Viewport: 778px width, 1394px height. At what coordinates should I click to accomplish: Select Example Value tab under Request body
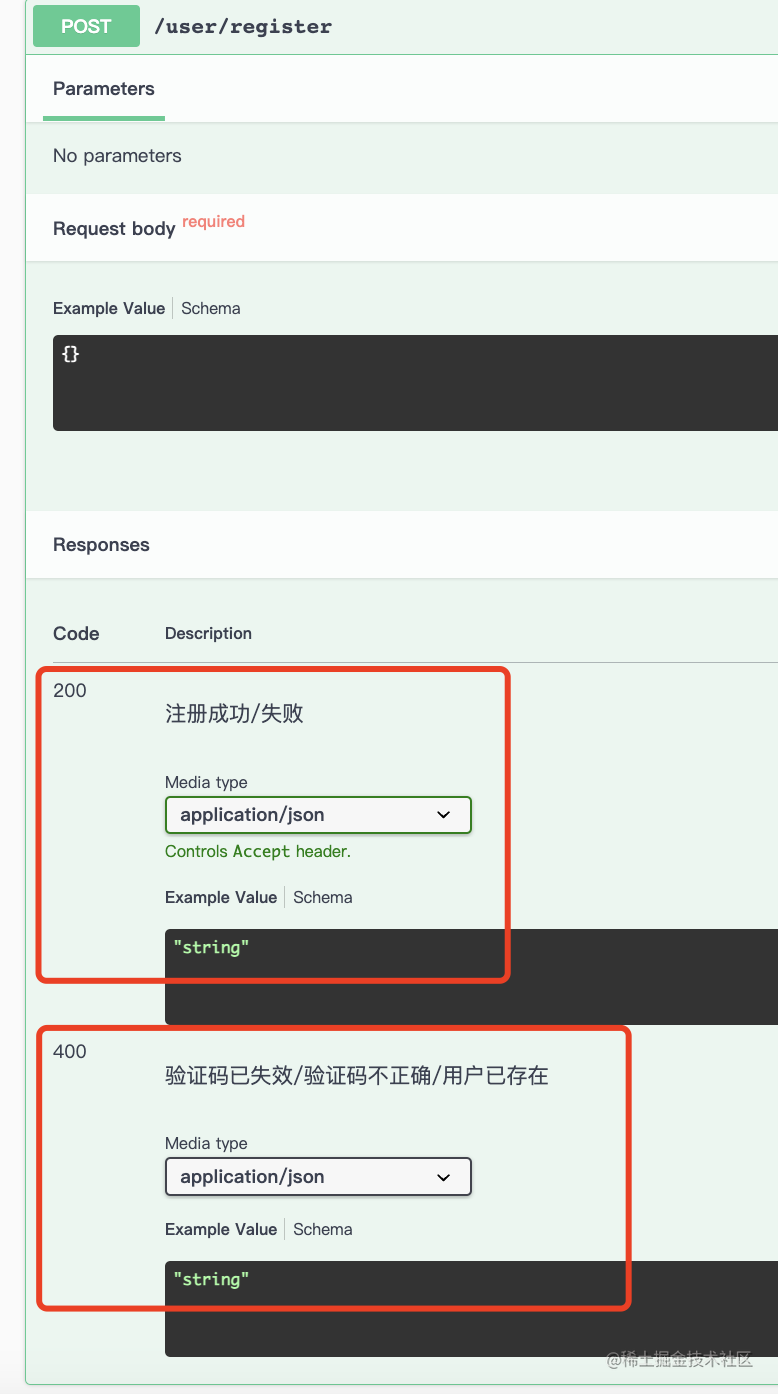pyautogui.click(x=109, y=308)
